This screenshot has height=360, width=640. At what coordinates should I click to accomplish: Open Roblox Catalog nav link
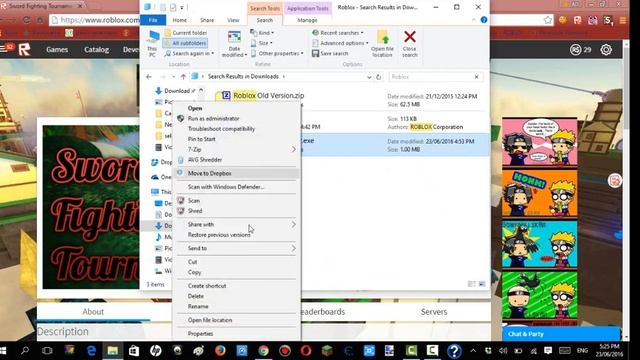97,49
